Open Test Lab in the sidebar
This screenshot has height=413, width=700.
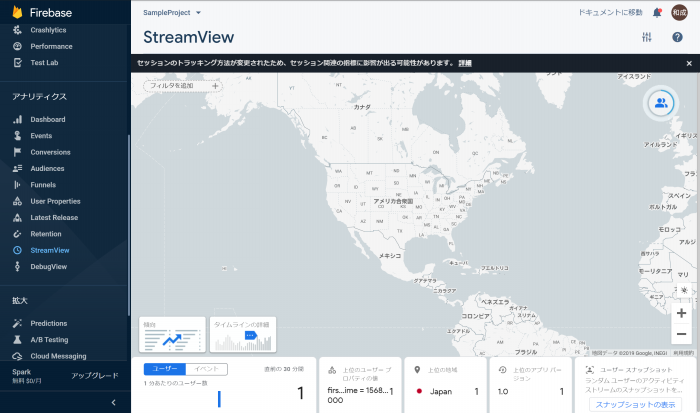[x=44, y=63]
